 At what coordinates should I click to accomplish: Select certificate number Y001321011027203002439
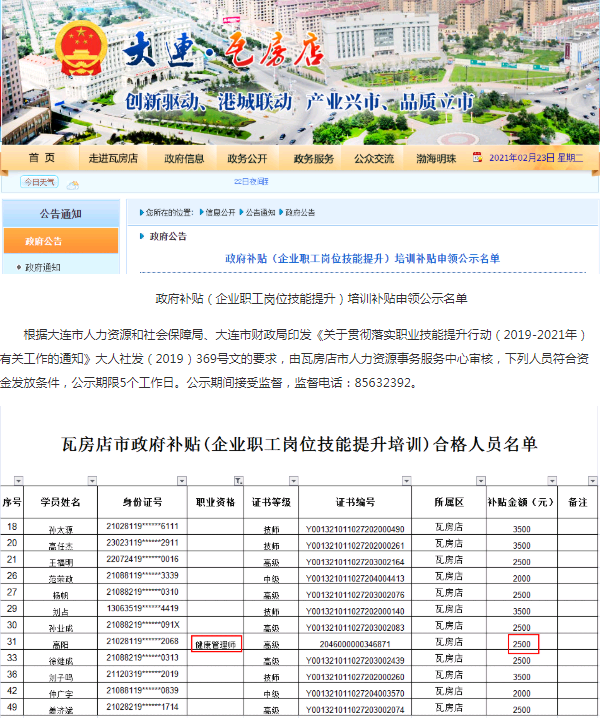(x=355, y=660)
